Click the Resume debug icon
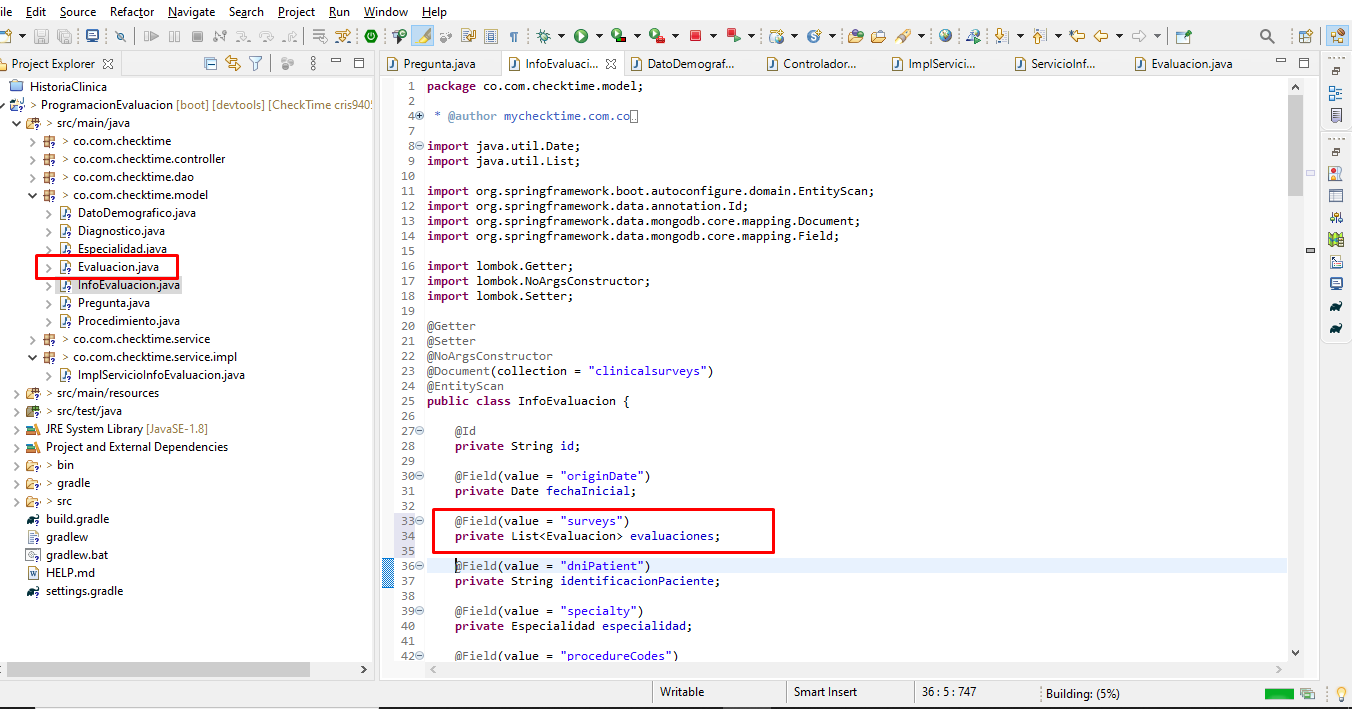 pyautogui.click(x=151, y=36)
